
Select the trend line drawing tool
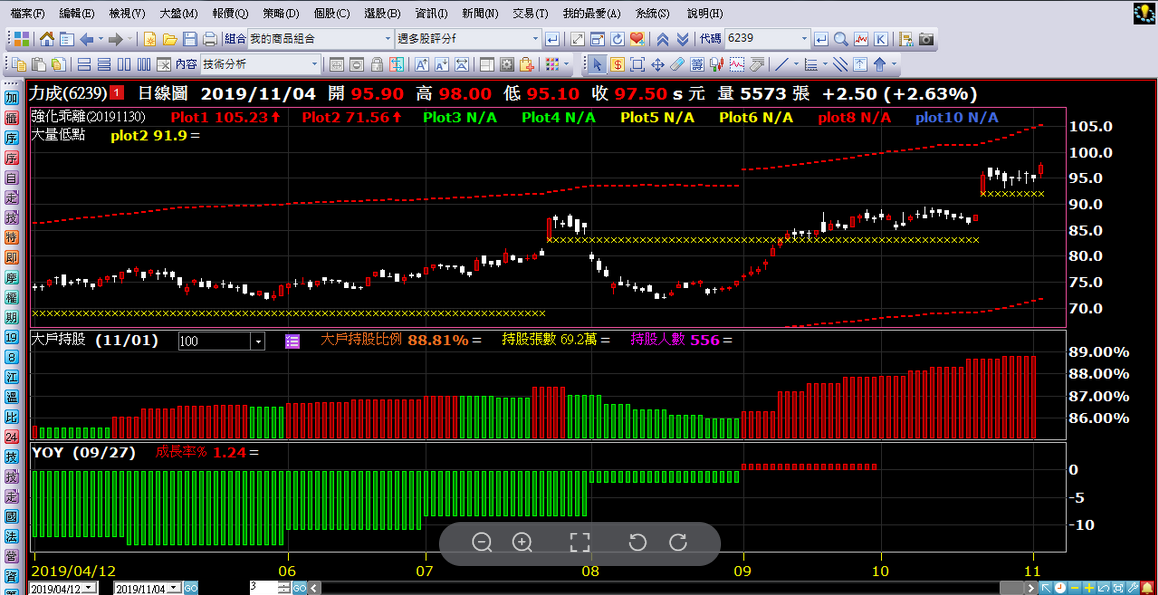[x=782, y=64]
